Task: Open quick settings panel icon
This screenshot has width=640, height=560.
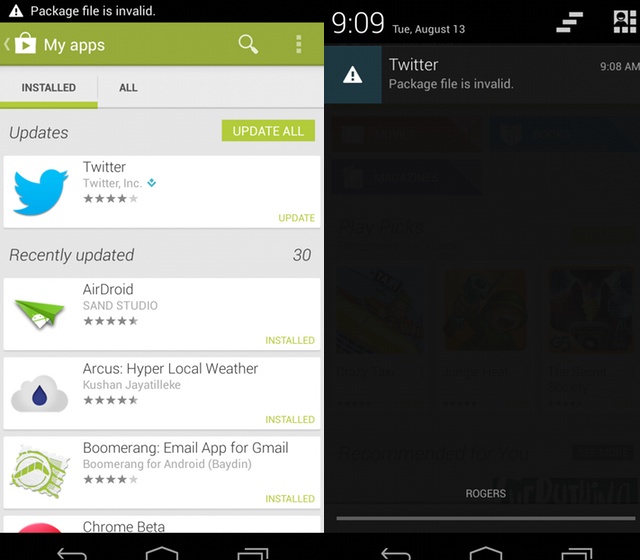Action: click(624, 22)
